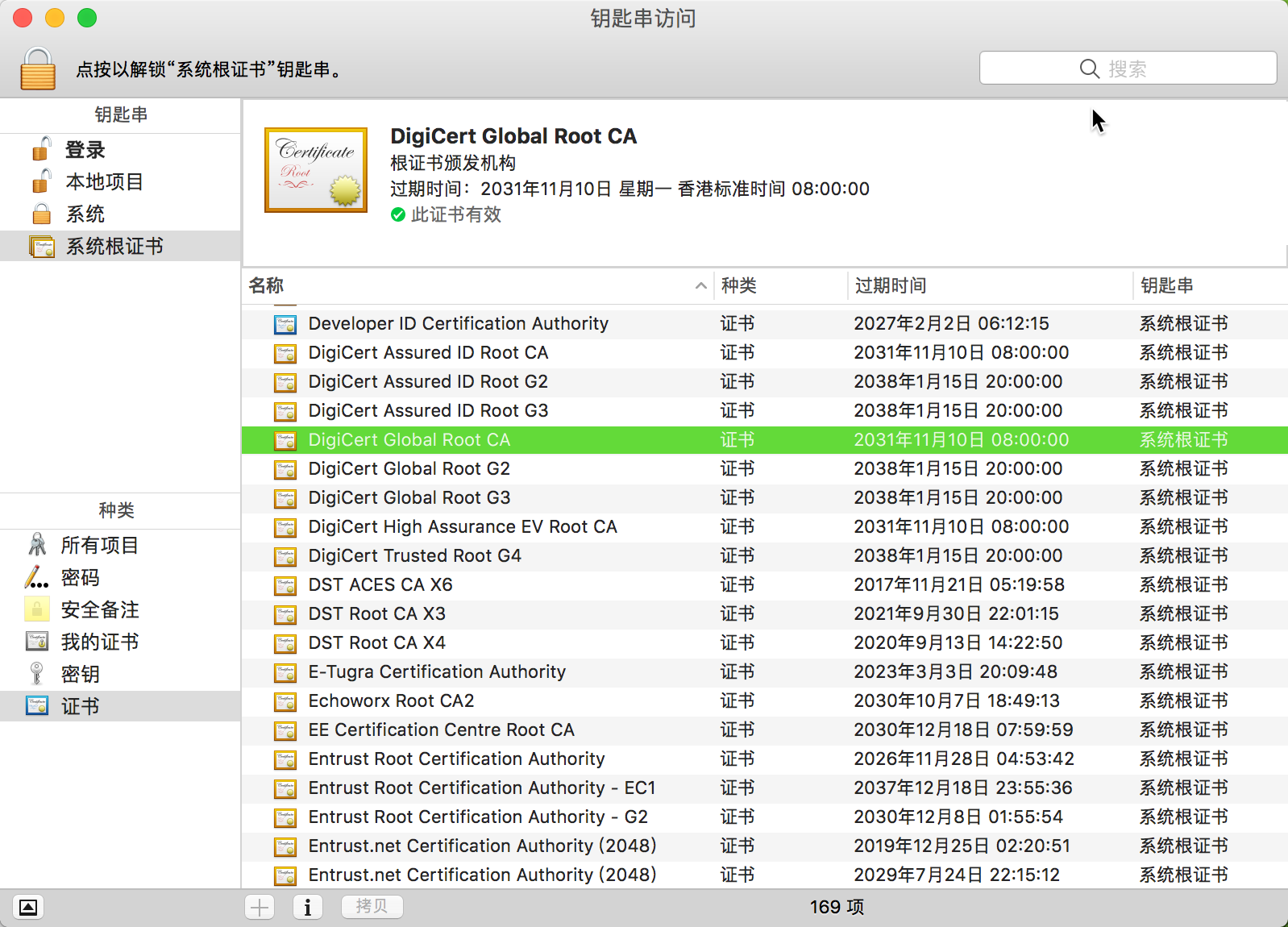Toggle the keychain list visibility button at bottom-left
The width and height of the screenshot is (1288, 927).
tap(28, 908)
